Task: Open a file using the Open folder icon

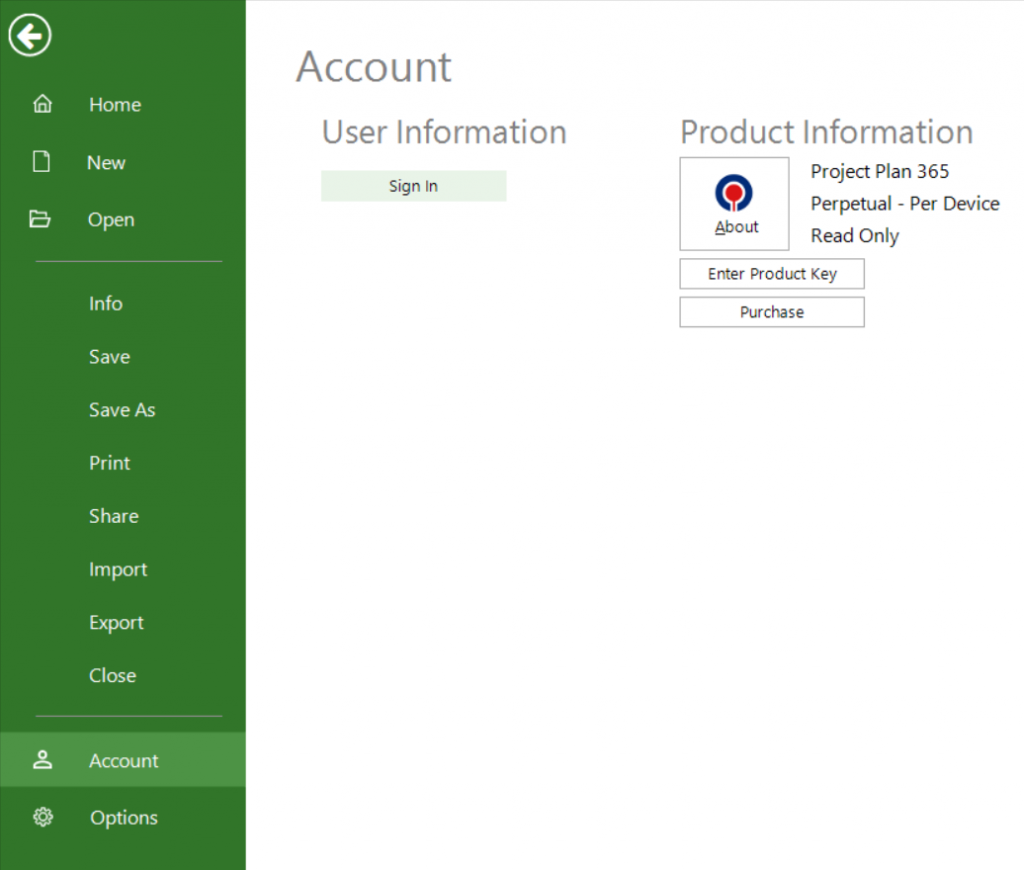Action: pyautogui.click(x=43, y=219)
